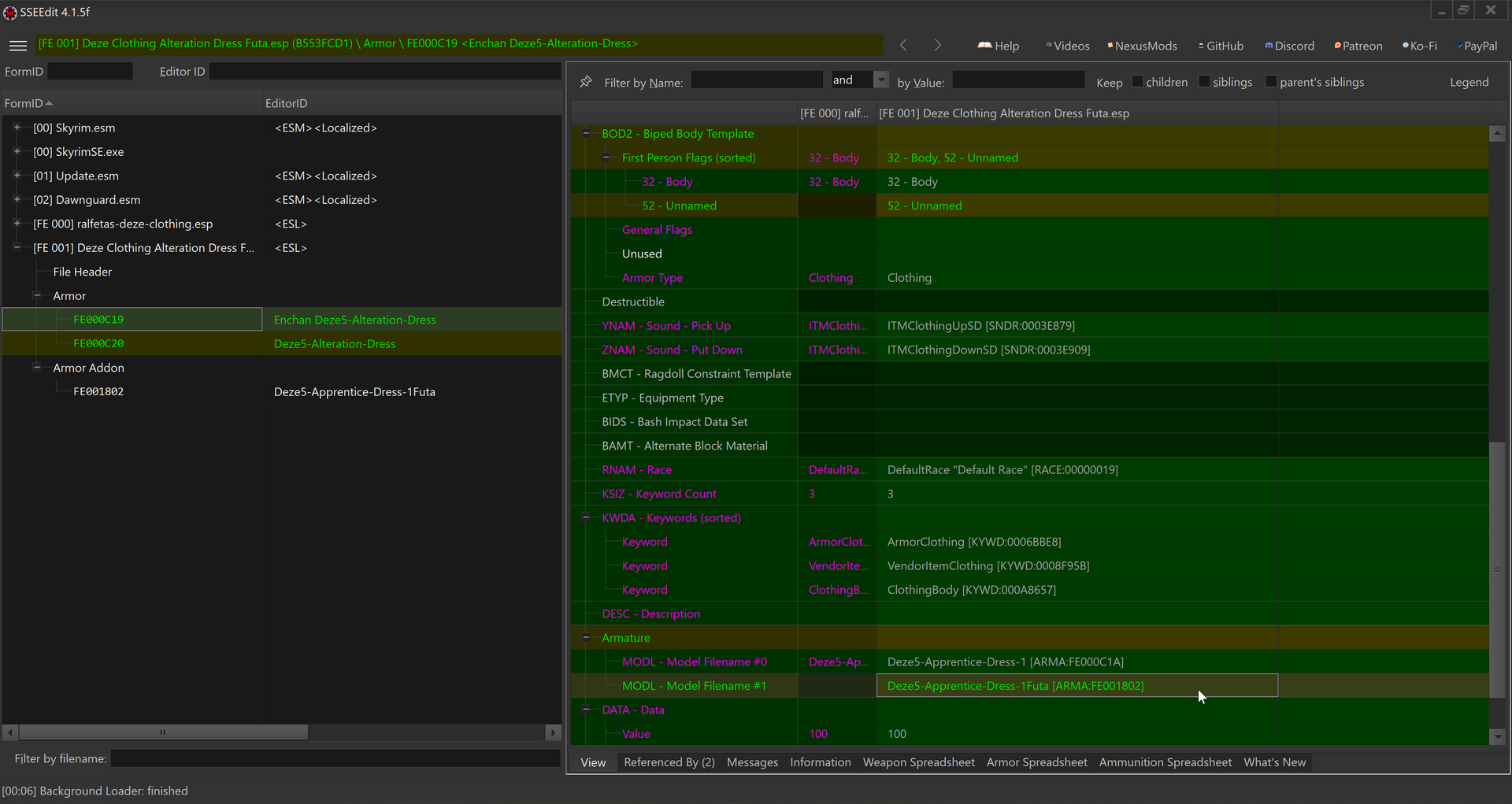Screen dimensions: 1512x804
Task: Expand the Dawnguard.esm node
Action: (x=17, y=199)
